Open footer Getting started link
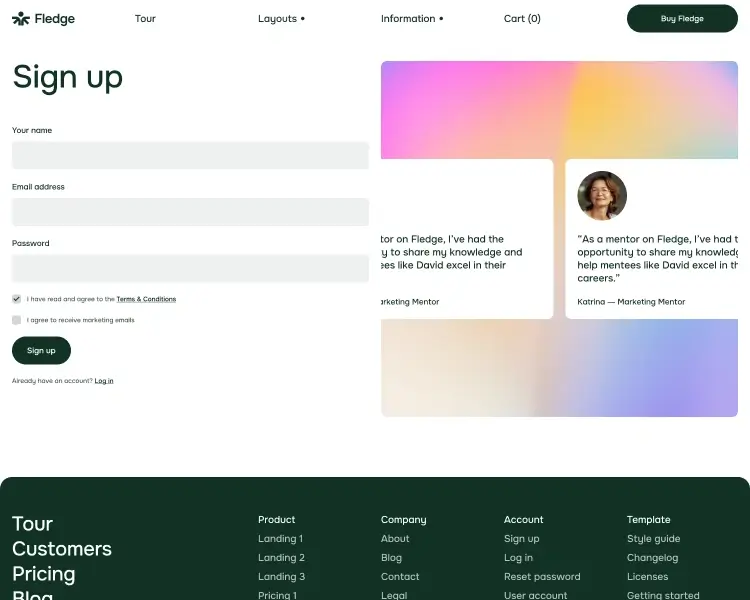Viewport: 750px width, 600px height. point(663,595)
